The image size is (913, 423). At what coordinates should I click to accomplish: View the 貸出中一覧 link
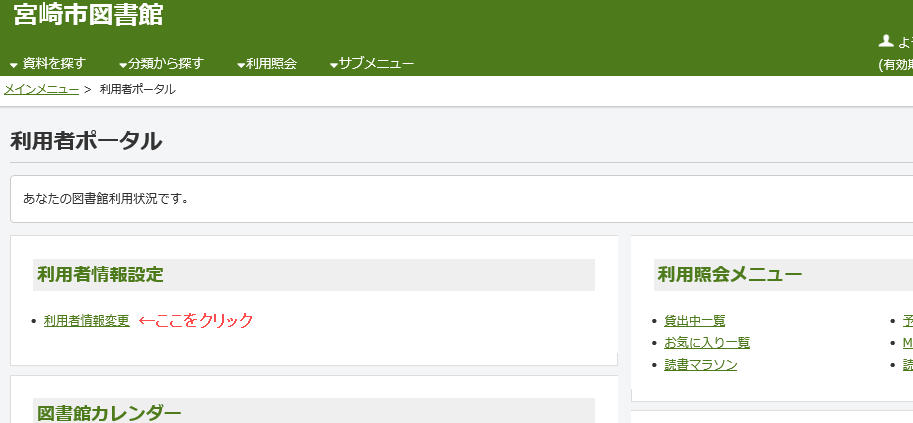[695, 321]
